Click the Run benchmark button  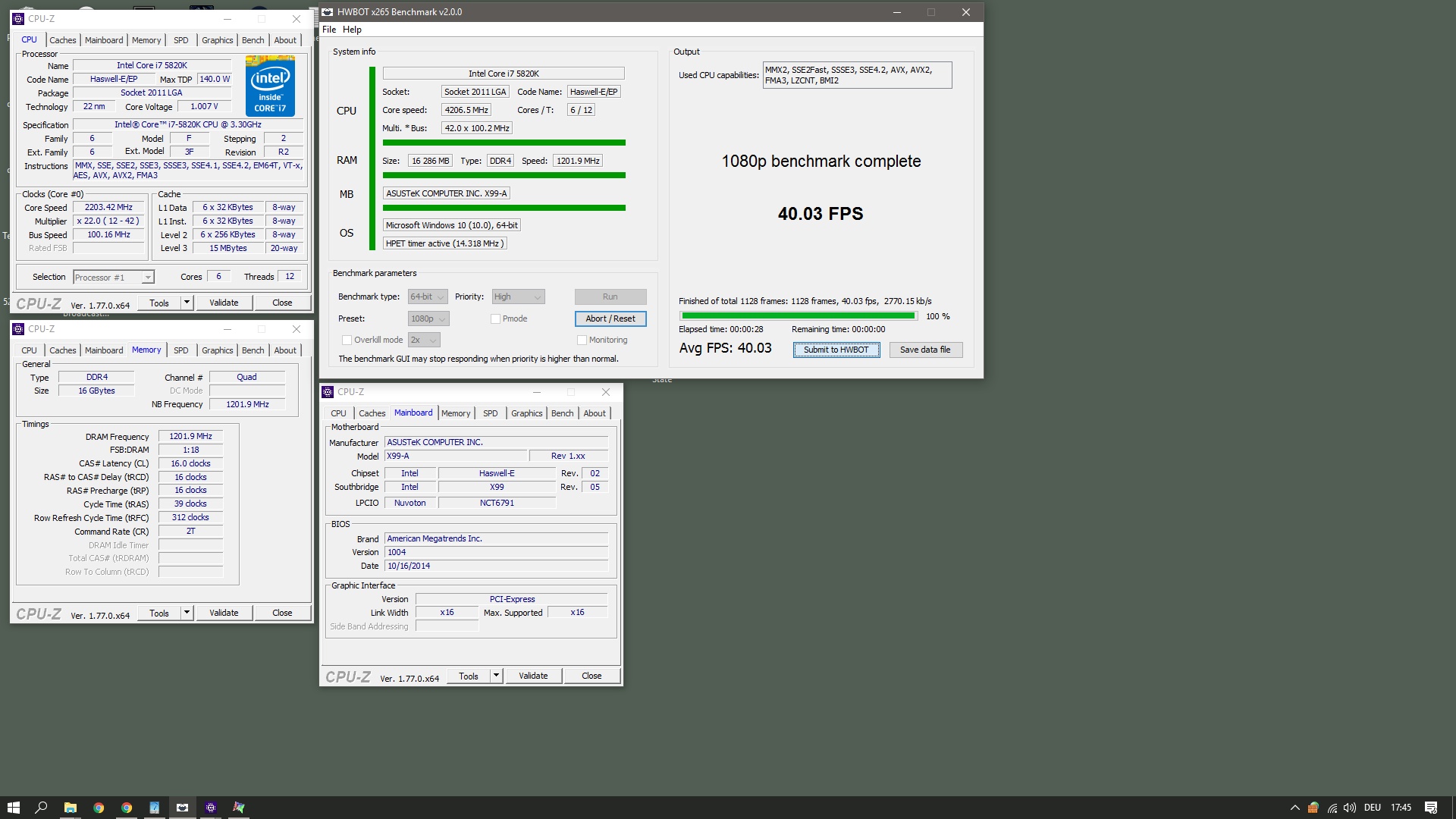pos(610,297)
